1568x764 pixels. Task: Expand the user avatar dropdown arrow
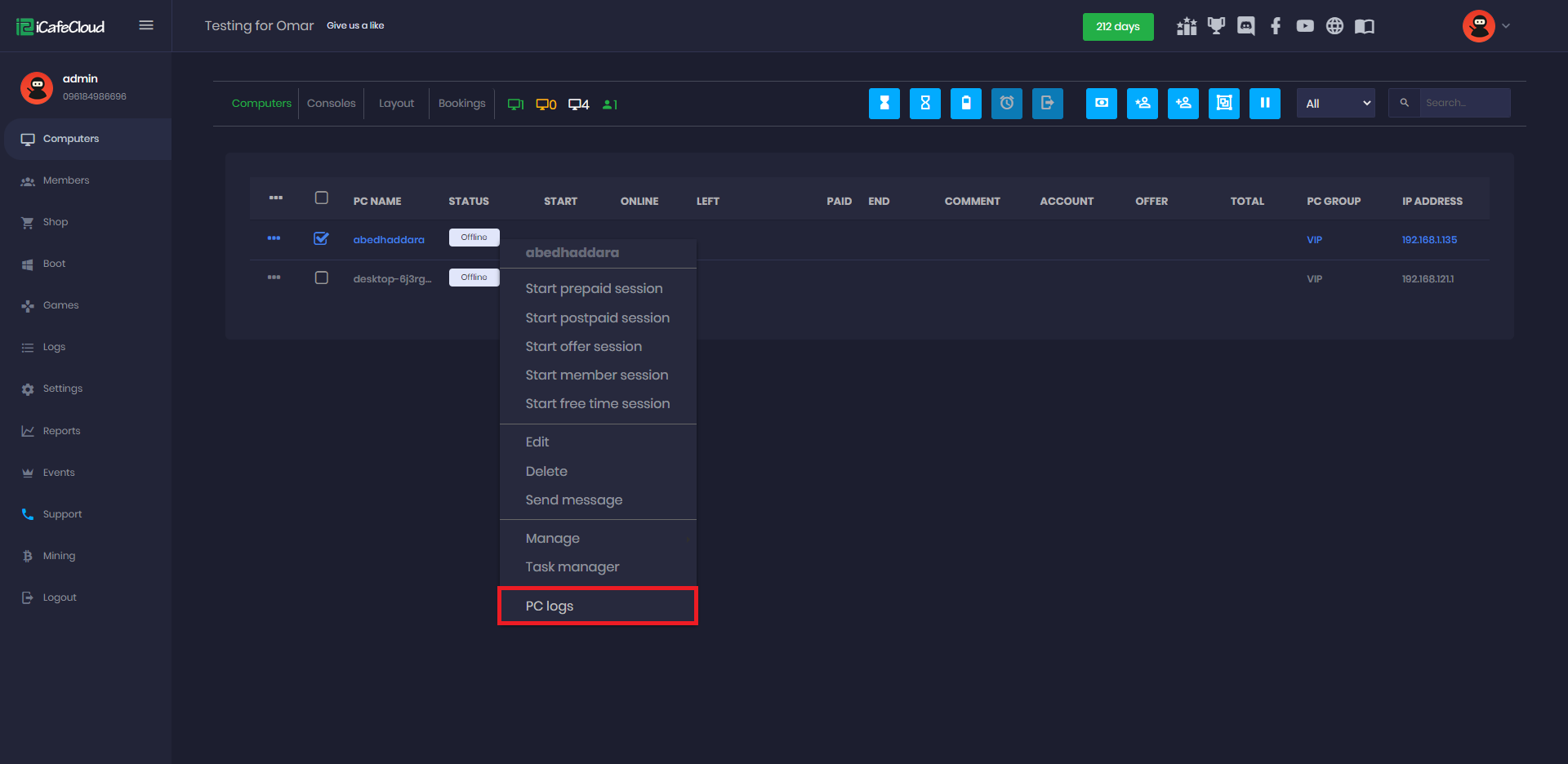1506,26
